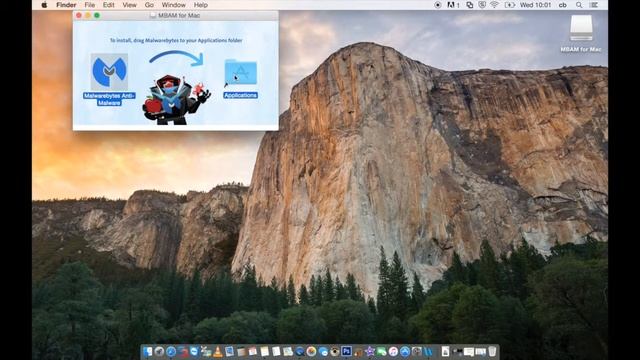This screenshot has width=640, height=360.
Task: Click the shield status icon in menu bar
Action: (482, 5)
